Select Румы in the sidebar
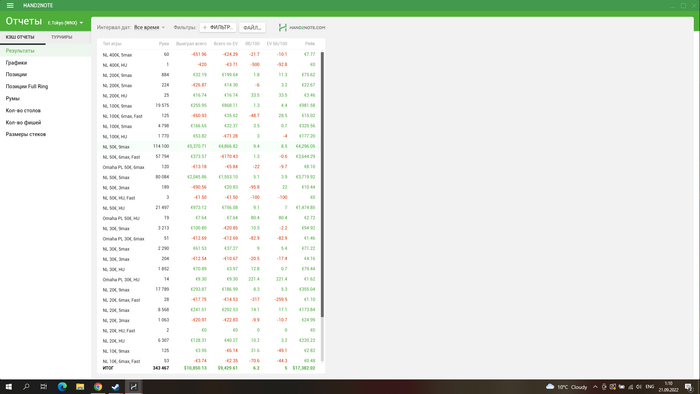 [x=46, y=99]
